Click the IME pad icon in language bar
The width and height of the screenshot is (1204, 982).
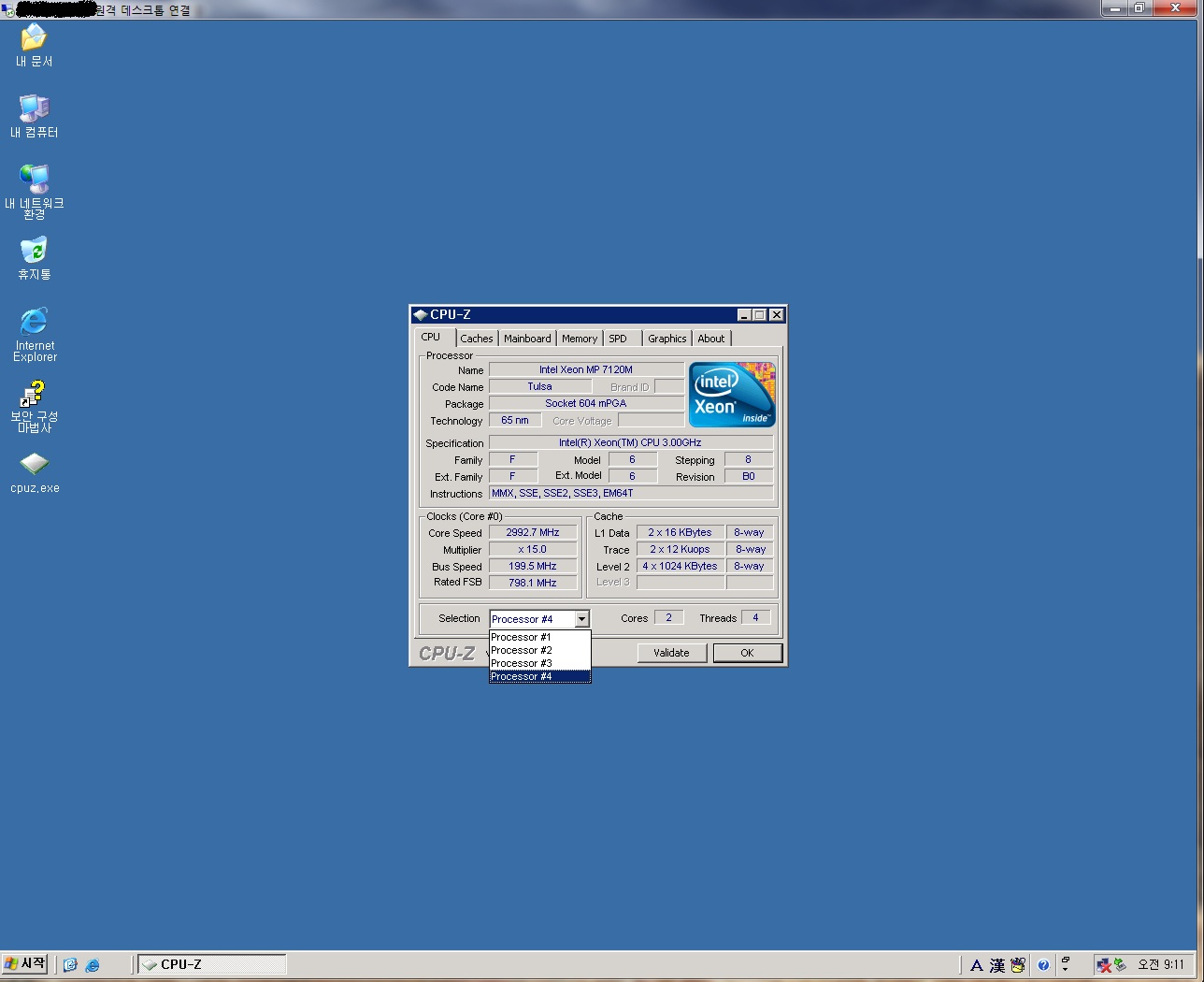[x=1018, y=965]
